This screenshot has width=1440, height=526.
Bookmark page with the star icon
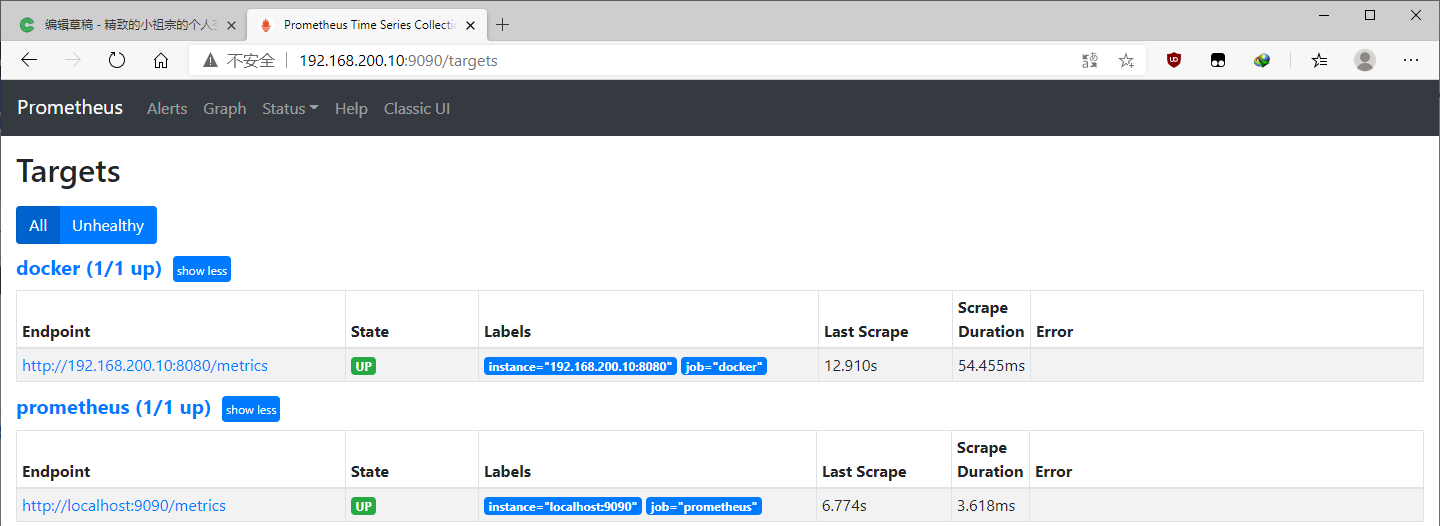click(x=1126, y=60)
